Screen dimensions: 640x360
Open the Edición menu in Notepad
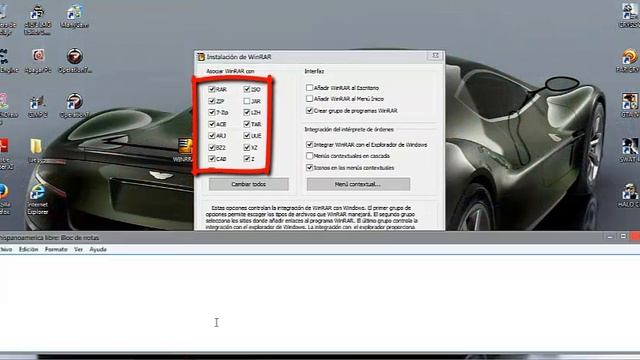pyautogui.click(x=28, y=249)
